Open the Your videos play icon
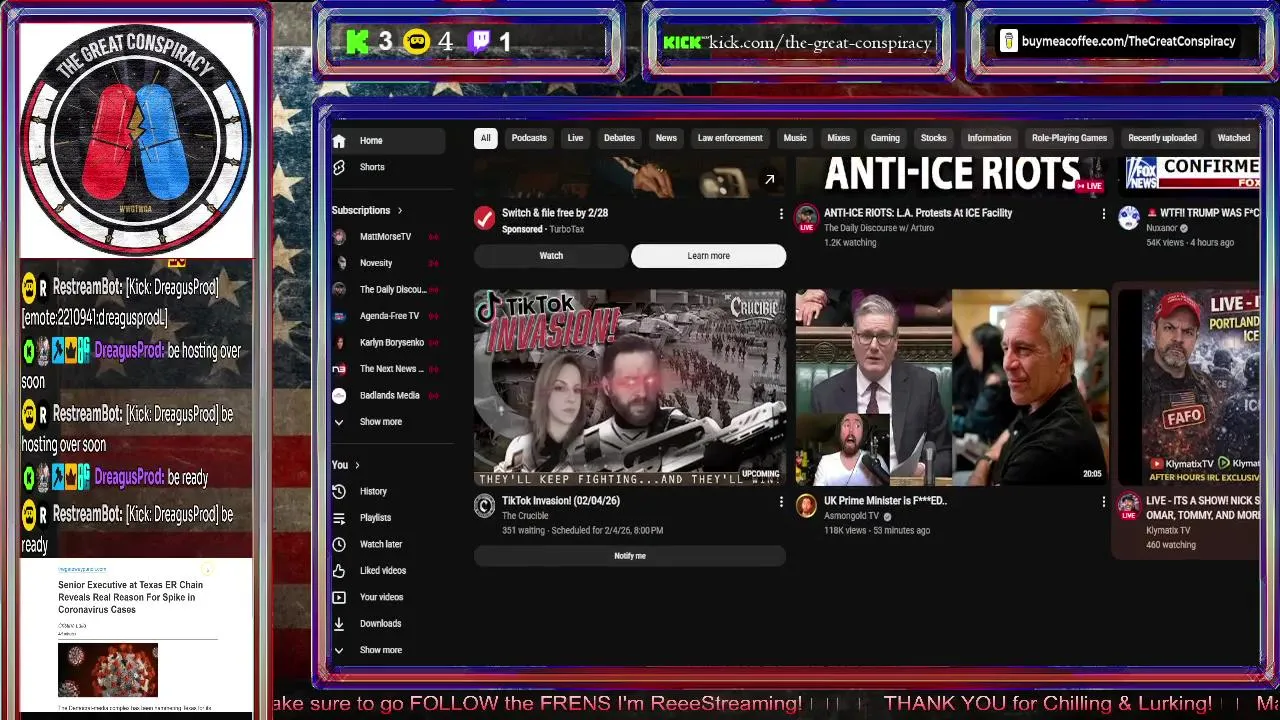 tap(339, 597)
